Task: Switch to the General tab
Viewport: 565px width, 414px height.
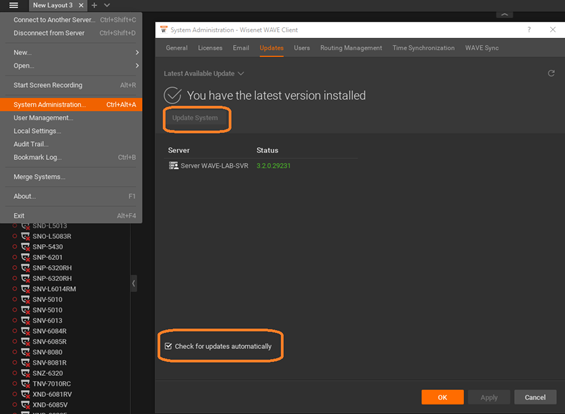Action: point(177,48)
